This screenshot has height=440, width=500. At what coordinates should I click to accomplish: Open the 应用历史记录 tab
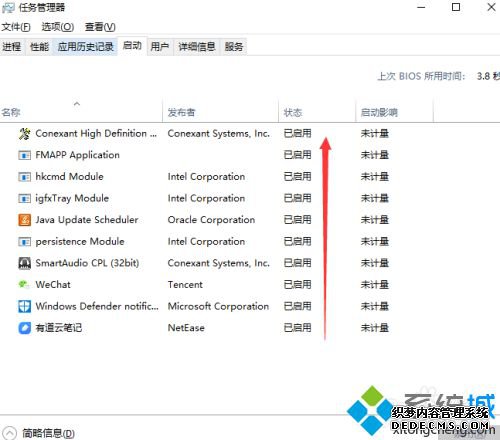coord(86,47)
